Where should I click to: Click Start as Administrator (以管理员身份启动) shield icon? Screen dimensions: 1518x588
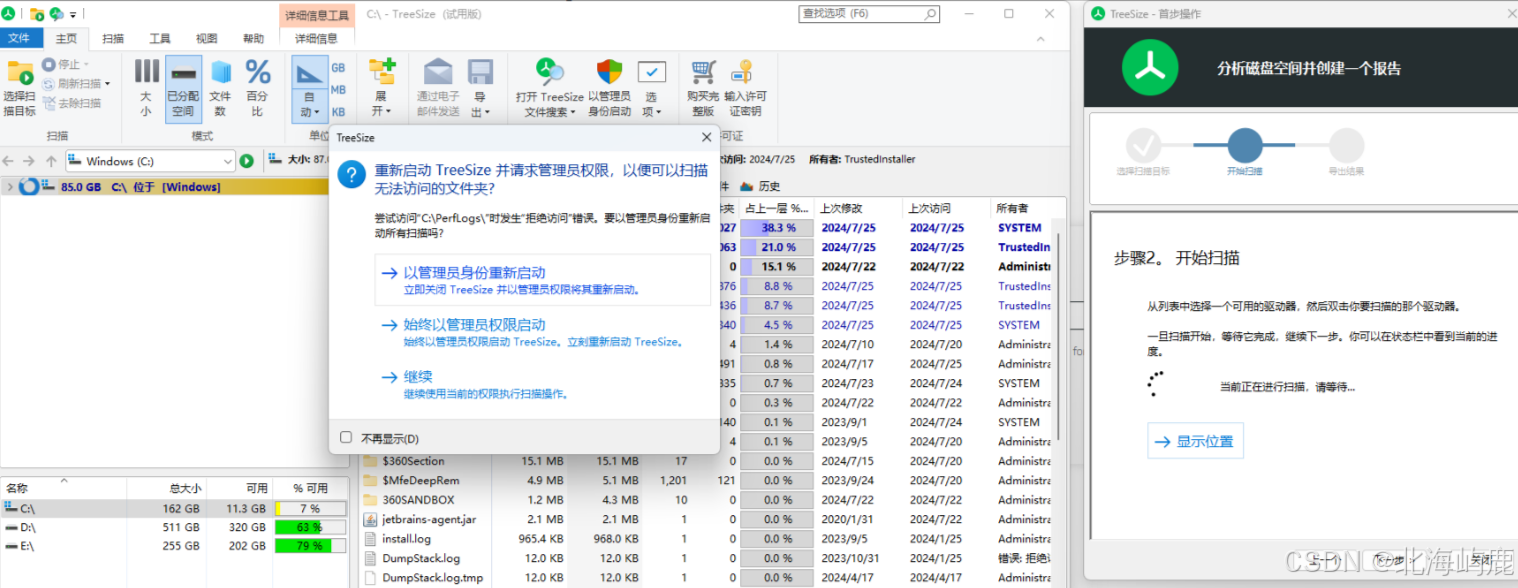pos(609,72)
